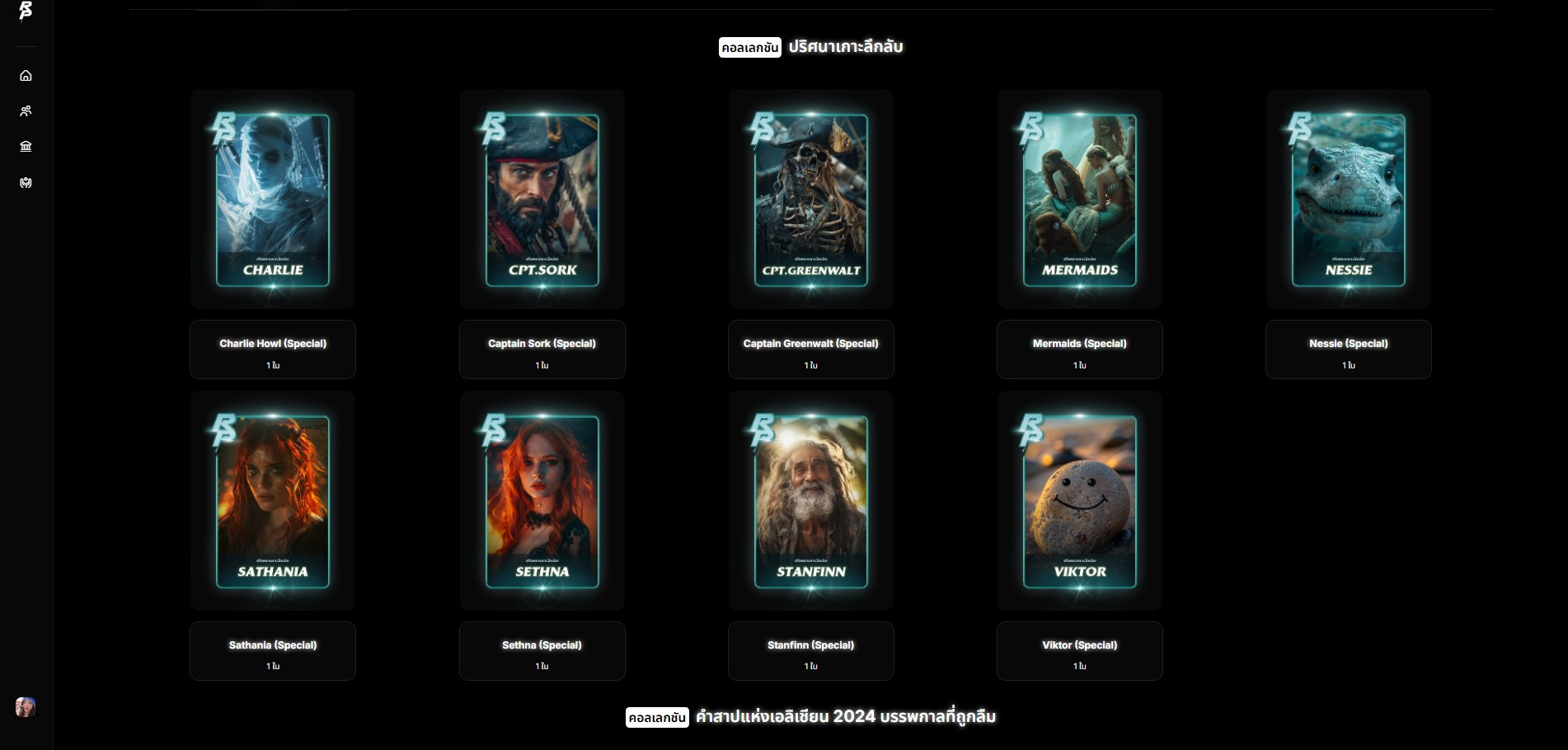Select the Charlie card image
This screenshot has width=1568, height=750.
coord(273,199)
